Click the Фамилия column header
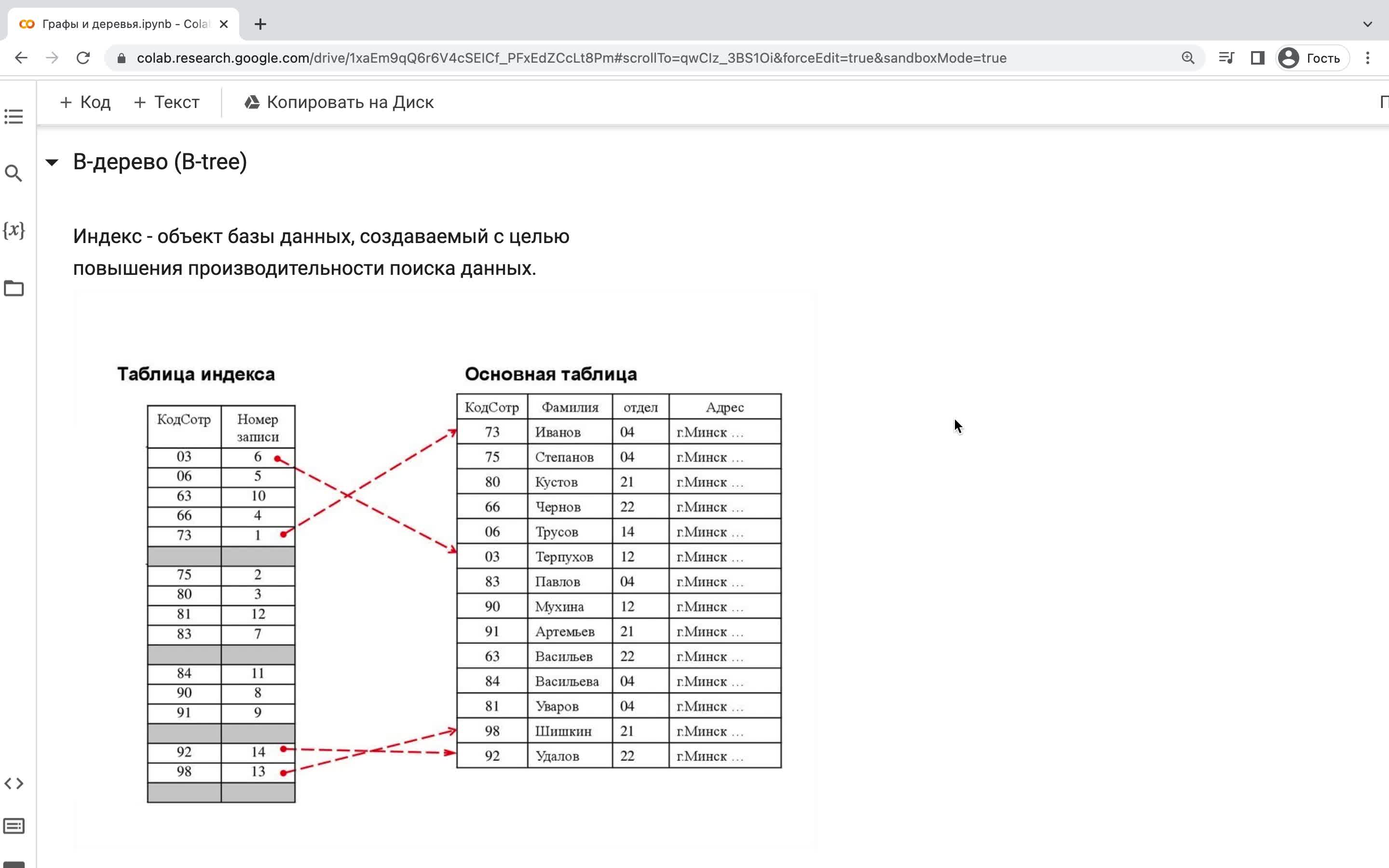This screenshot has width=1389, height=868. [x=570, y=407]
